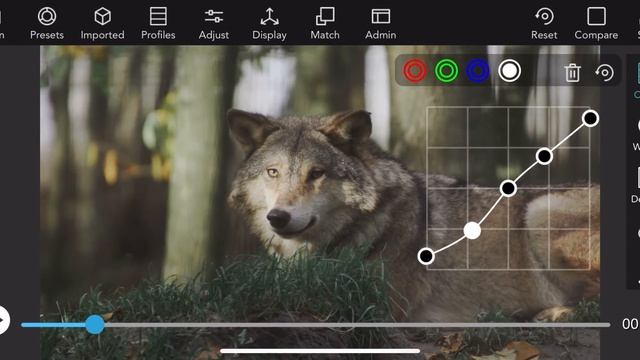Open the Adjust sliders tool
640x360 pixels.
point(213,23)
